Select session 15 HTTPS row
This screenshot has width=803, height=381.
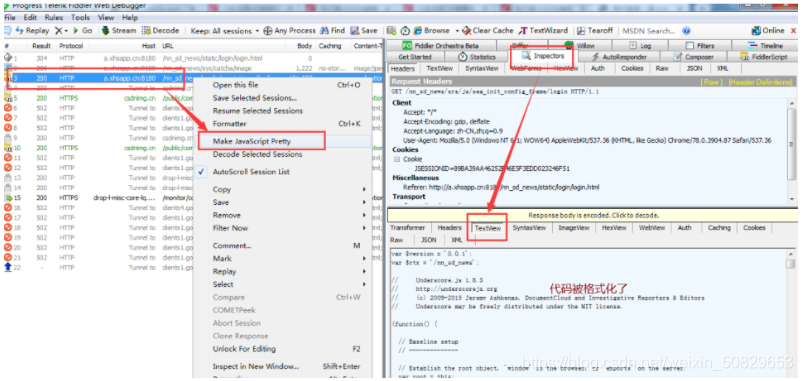point(194,198)
